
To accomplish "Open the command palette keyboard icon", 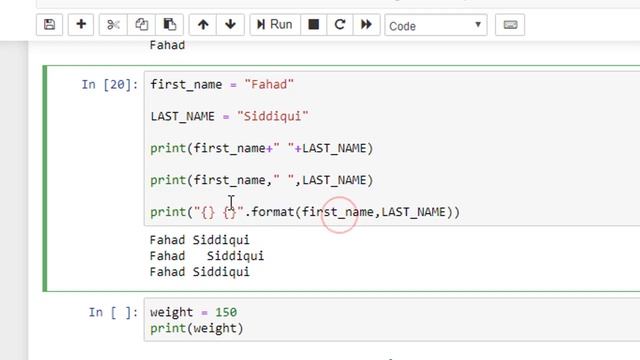I will click(x=510, y=25).
